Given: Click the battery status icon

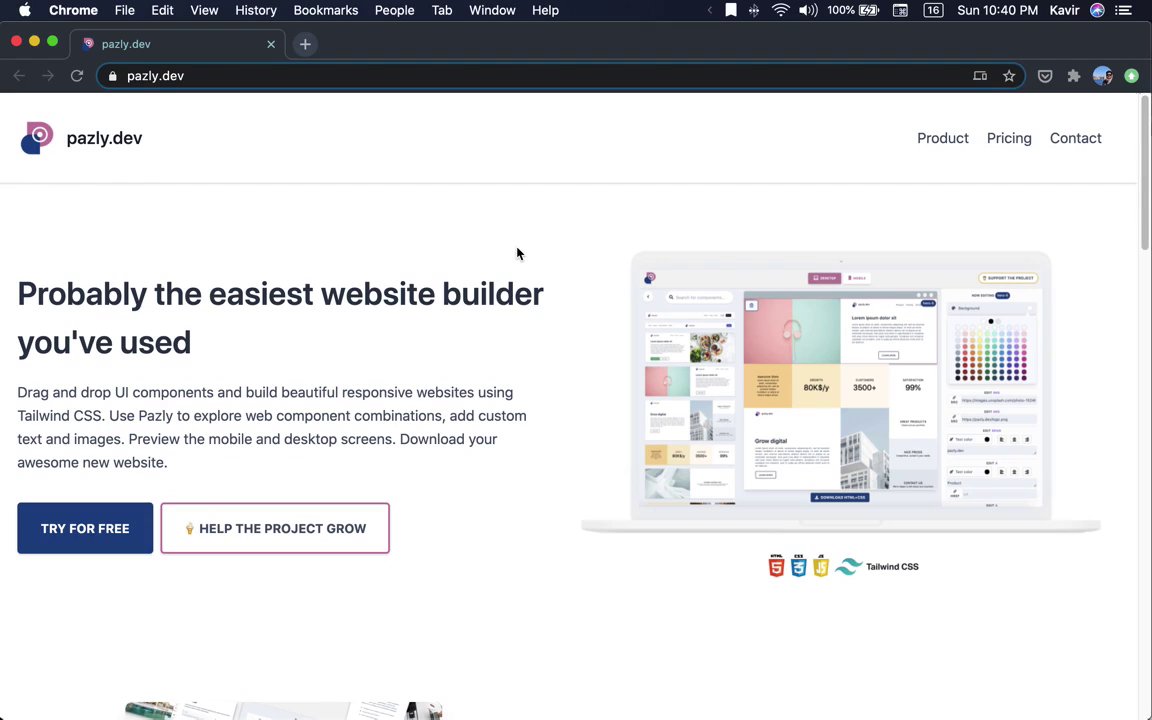Looking at the screenshot, I should click(869, 10).
